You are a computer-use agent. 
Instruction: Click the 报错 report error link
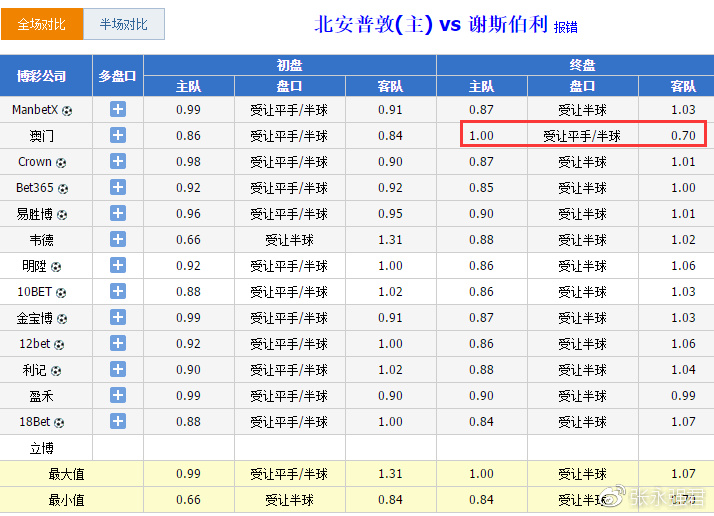click(x=566, y=27)
